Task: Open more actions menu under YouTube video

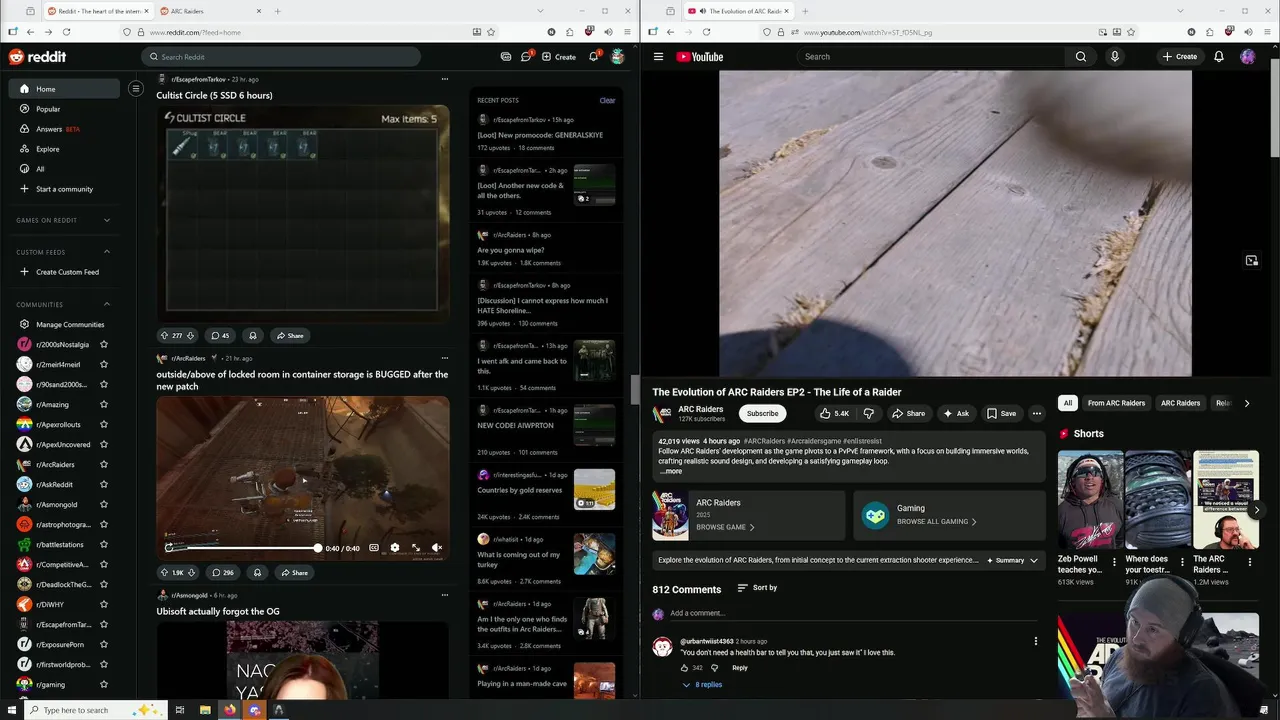Action: [x=1037, y=413]
